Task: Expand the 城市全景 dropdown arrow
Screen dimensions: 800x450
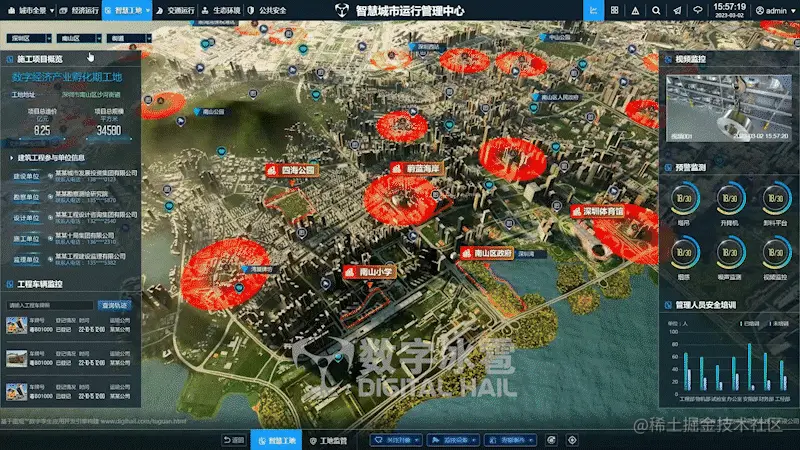Action: [52, 11]
